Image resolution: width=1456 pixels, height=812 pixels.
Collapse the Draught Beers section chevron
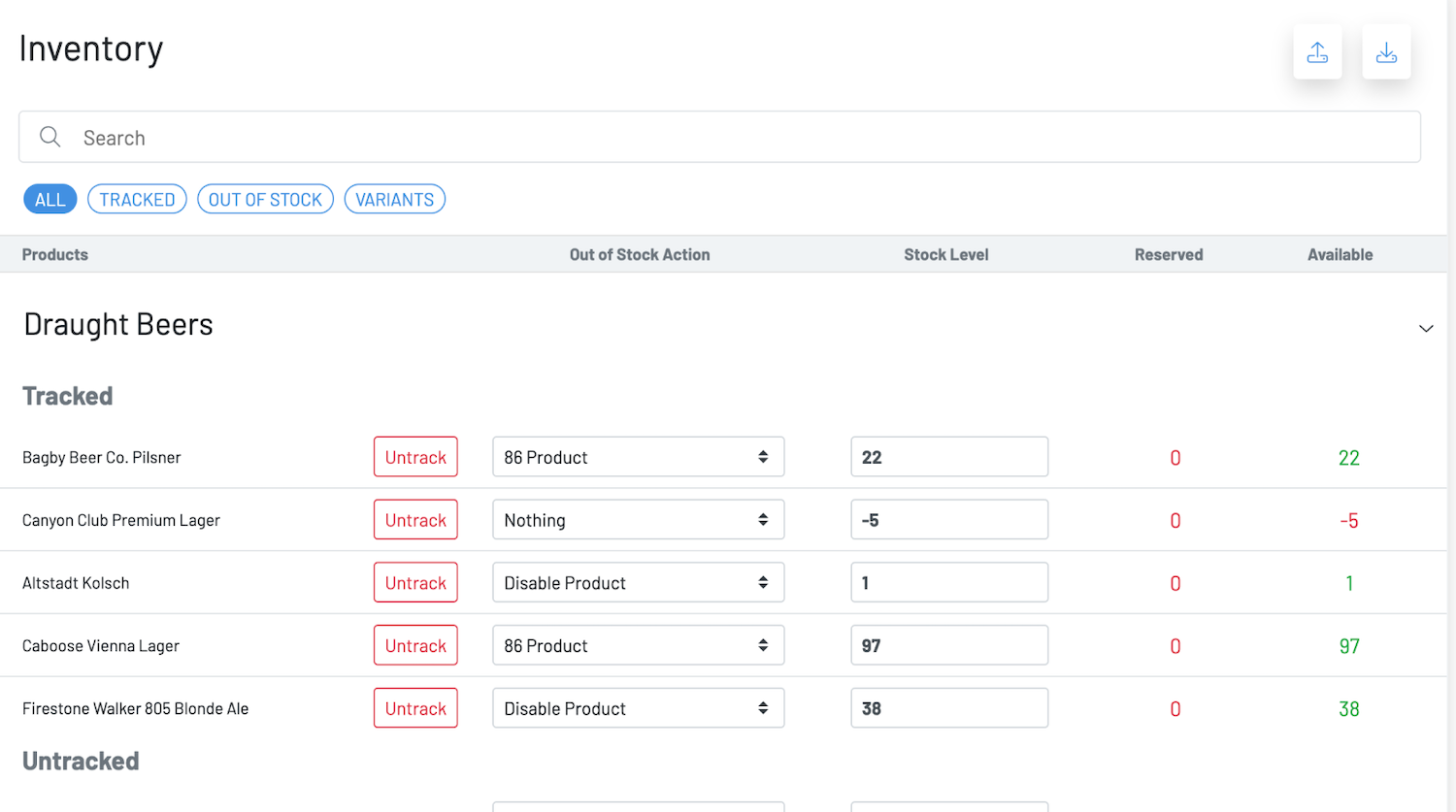point(1425,328)
